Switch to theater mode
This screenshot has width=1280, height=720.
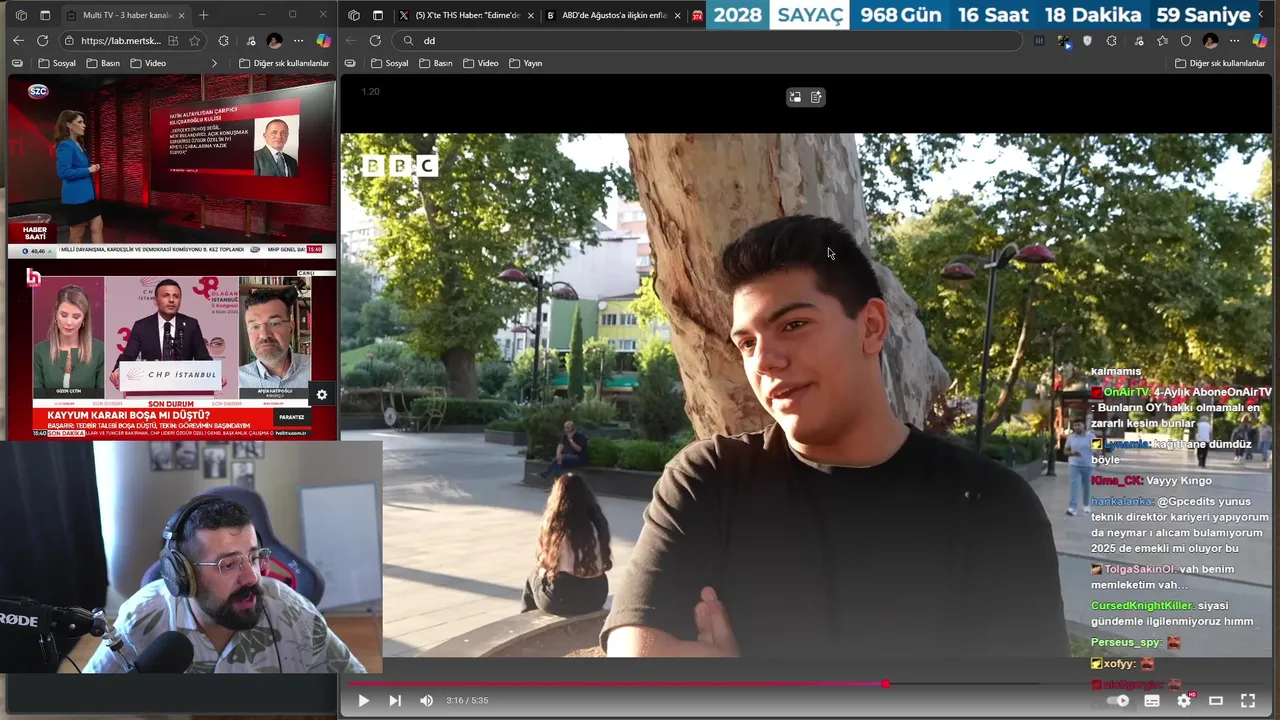[1216, 701]
